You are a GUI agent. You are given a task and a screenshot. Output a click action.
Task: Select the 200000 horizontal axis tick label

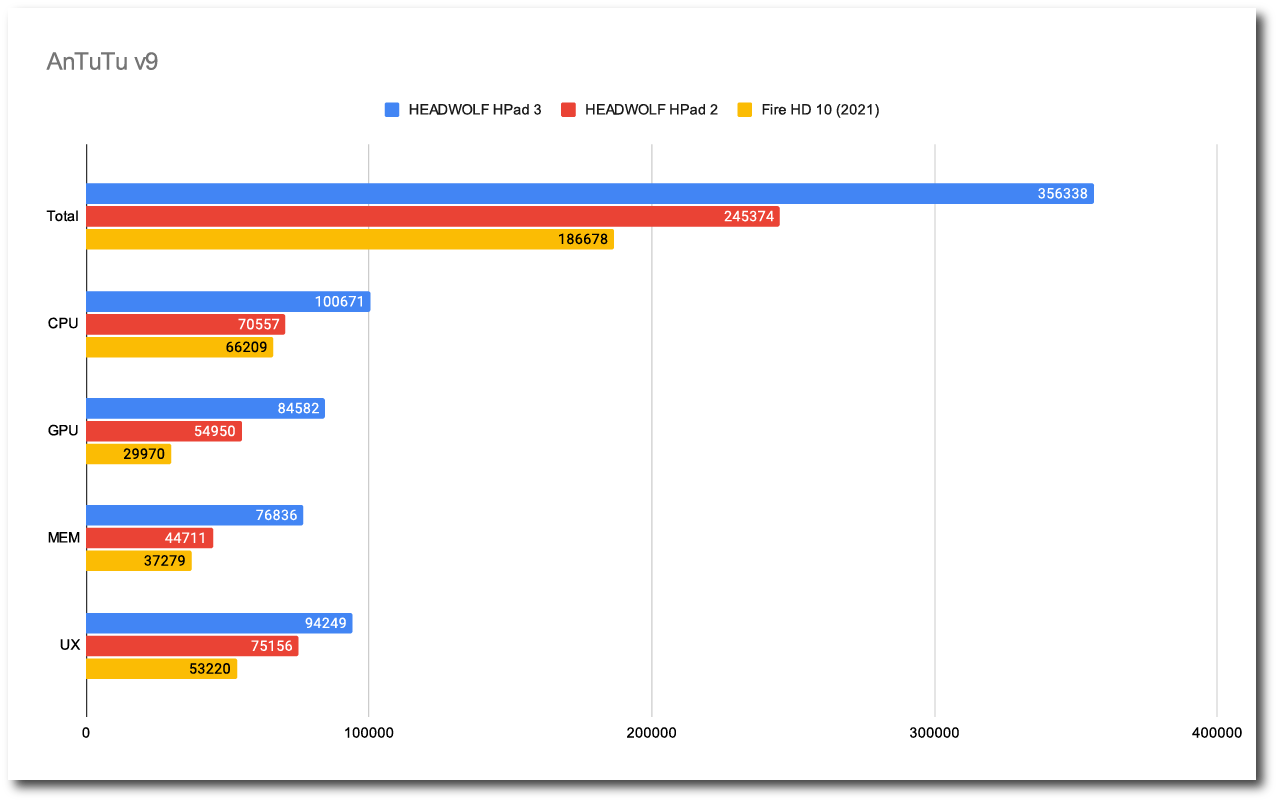652,733
